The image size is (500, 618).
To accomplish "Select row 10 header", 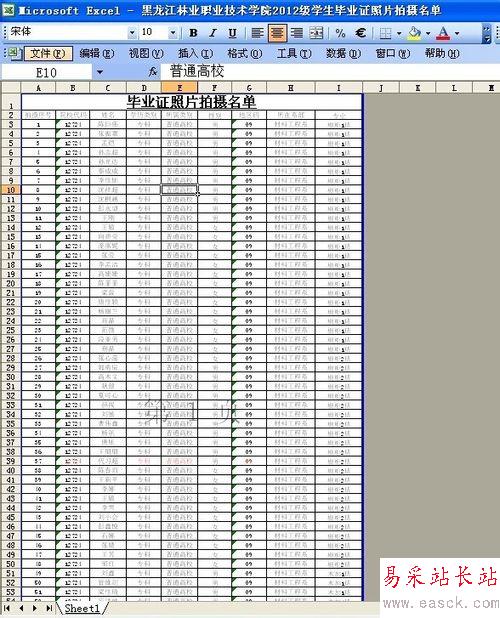I will pyautogui.click(x=11, y=190).
